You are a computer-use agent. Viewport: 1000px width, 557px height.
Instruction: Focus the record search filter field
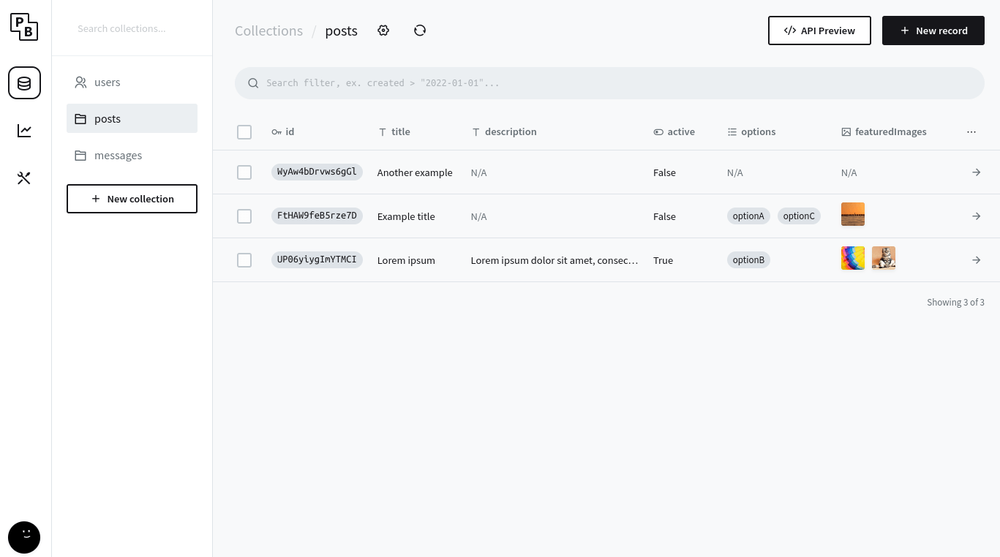pos(610,83)
